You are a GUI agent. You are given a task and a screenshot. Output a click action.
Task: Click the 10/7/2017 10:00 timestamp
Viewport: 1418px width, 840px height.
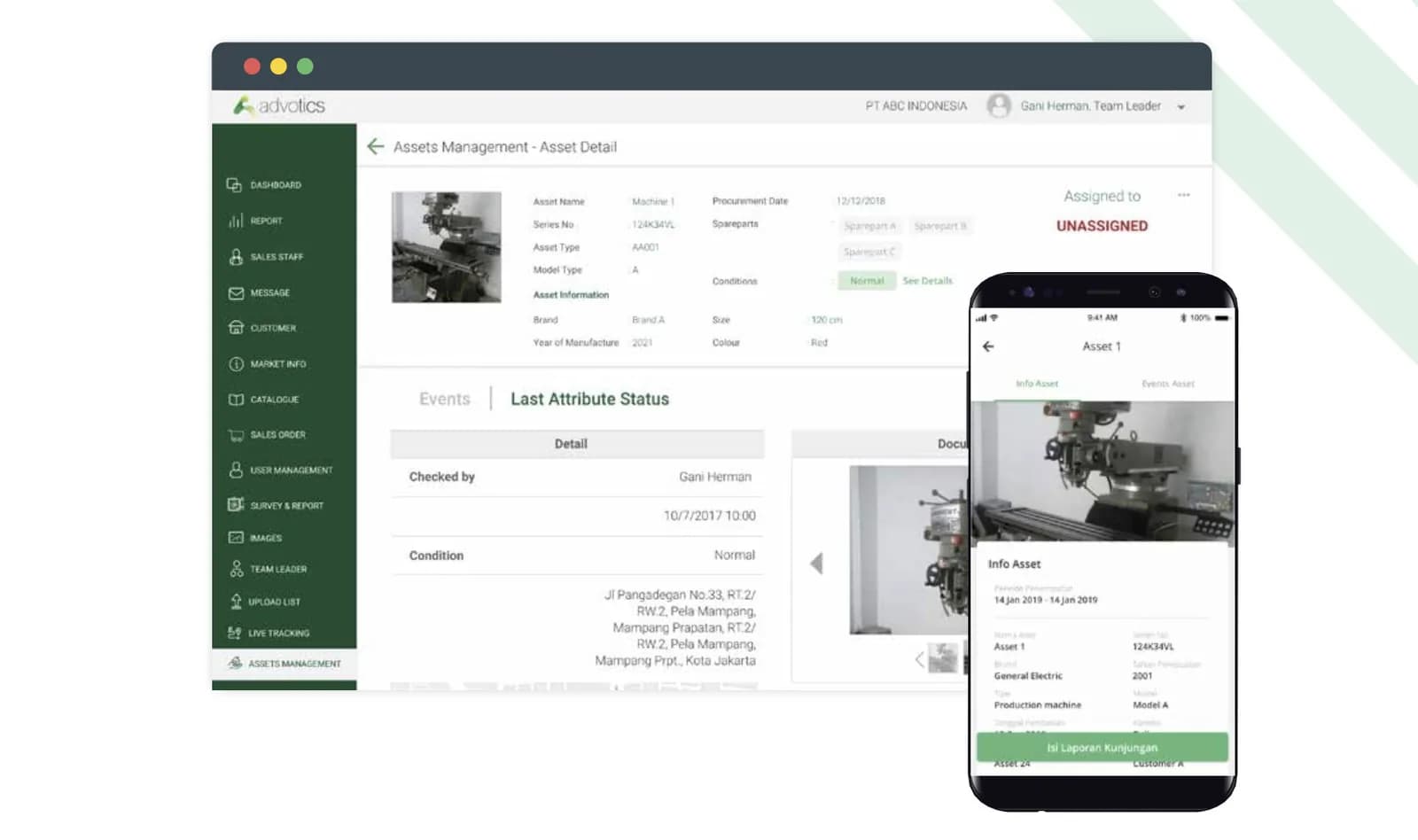tap(710, 516)
